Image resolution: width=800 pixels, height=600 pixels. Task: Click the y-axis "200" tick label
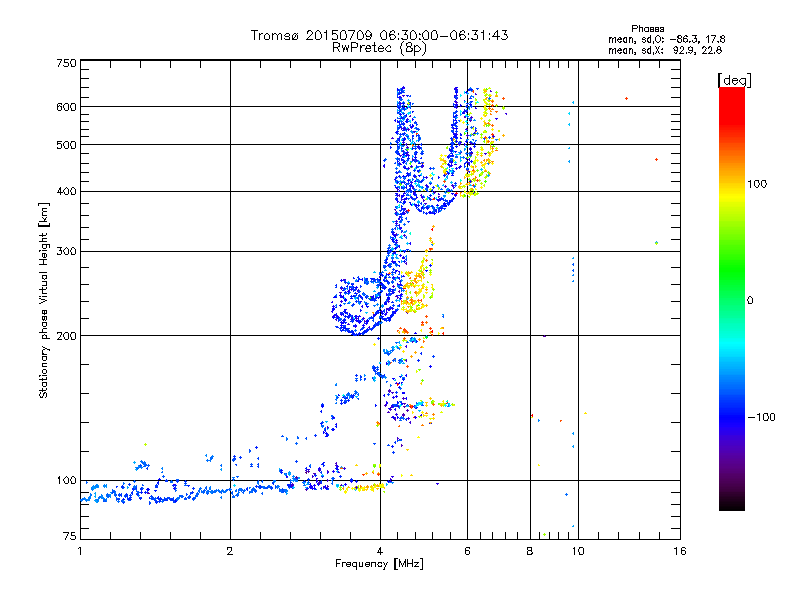tap(66, 336)
